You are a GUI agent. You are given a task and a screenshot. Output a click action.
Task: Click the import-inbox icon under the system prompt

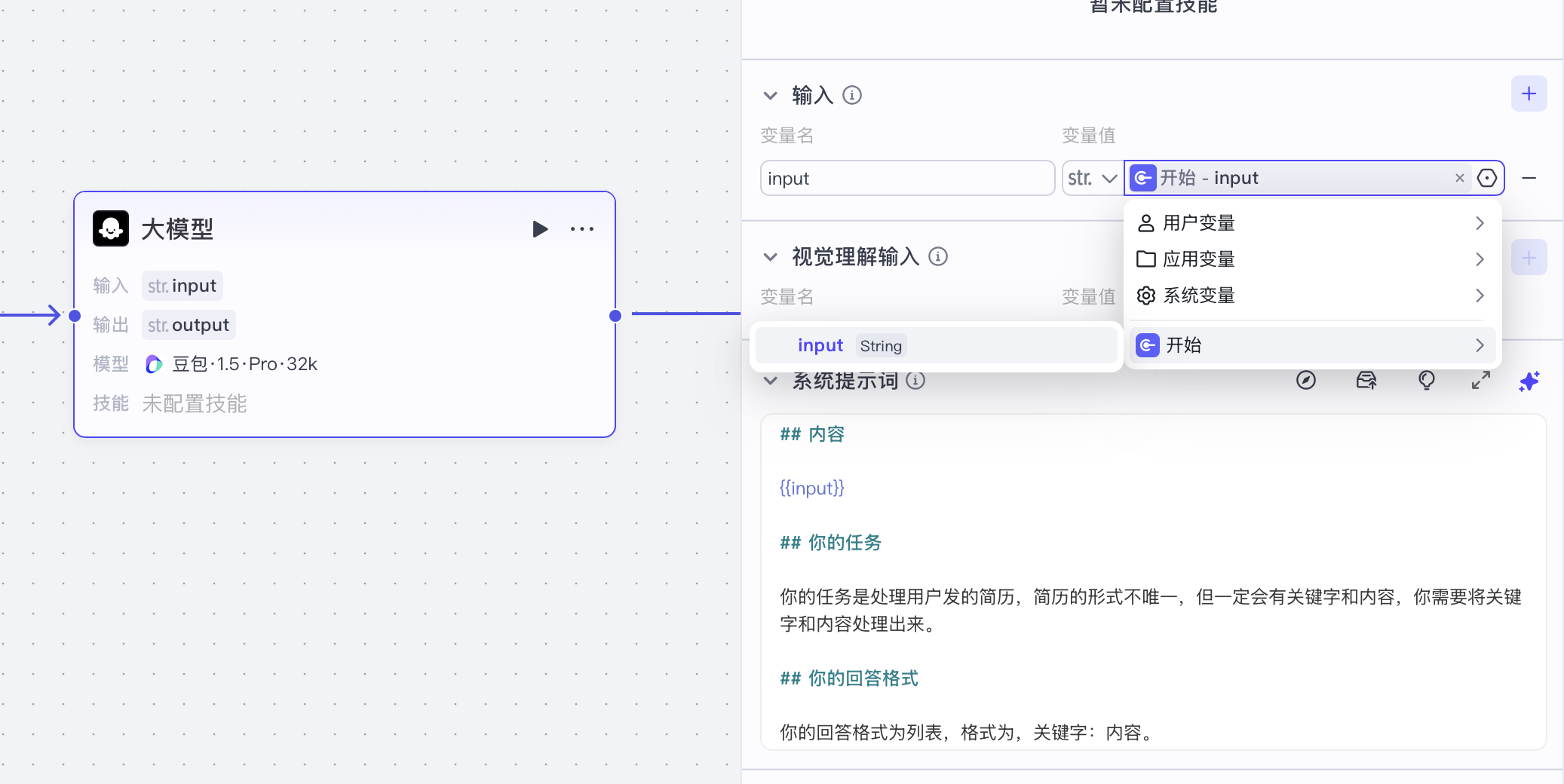(1366, 381)
